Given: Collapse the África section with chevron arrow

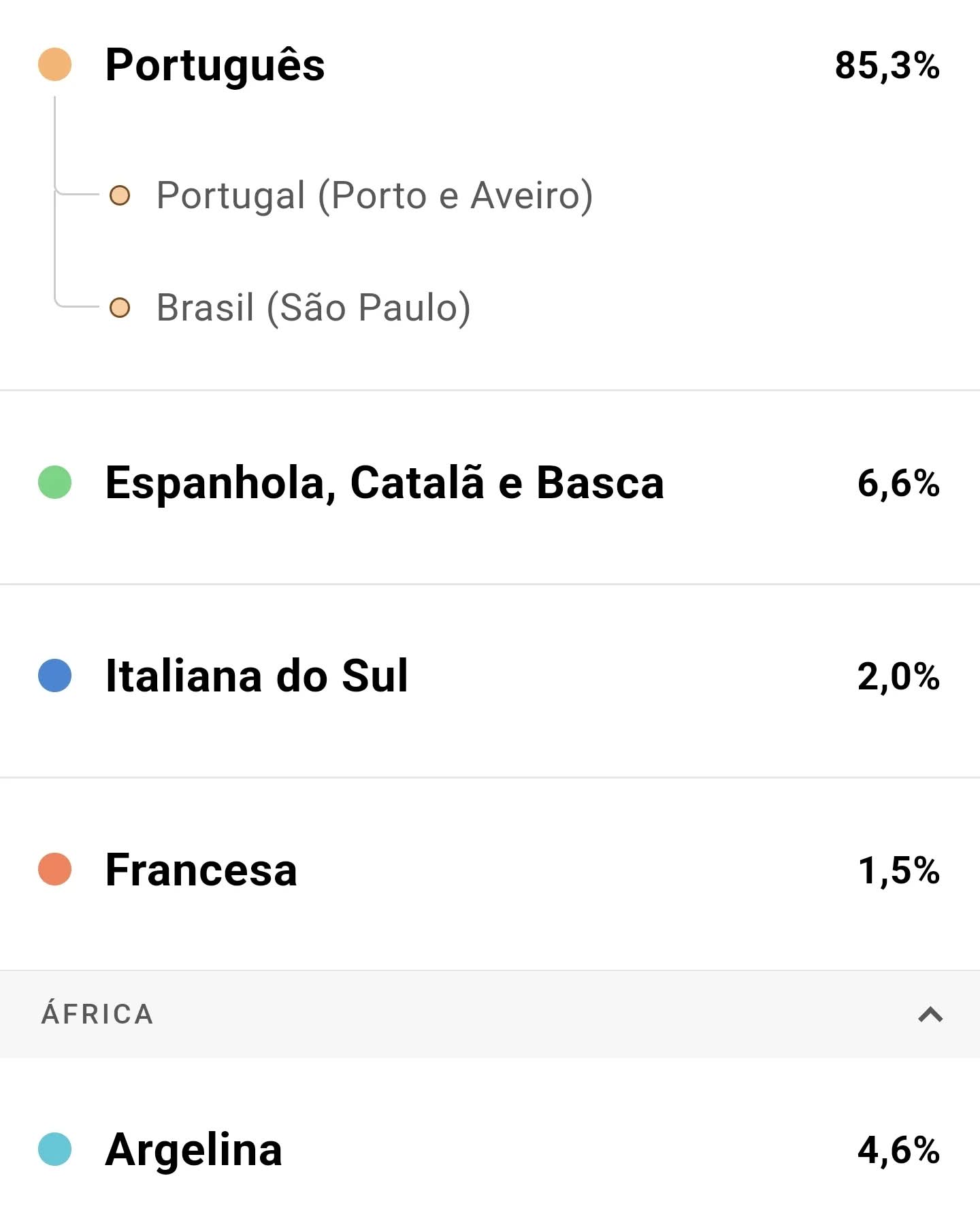Looking at the screenshot, I should [x=930, y=1015].
